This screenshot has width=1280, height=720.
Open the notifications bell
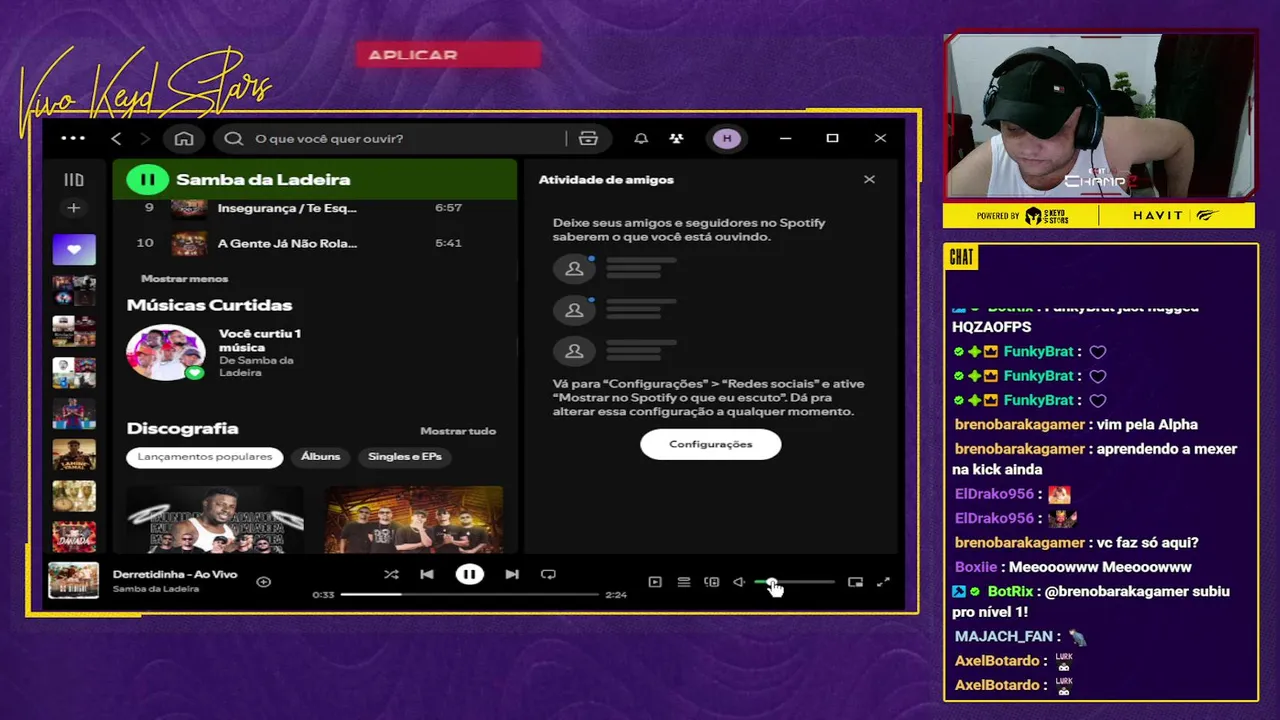pos(641,138)
